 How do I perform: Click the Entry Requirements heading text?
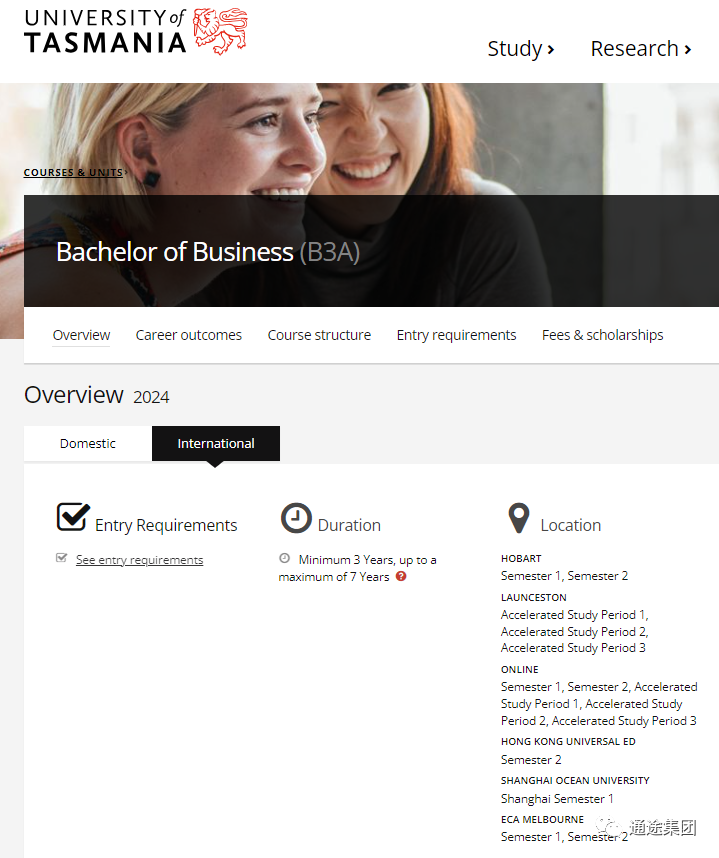coord(166,525)
